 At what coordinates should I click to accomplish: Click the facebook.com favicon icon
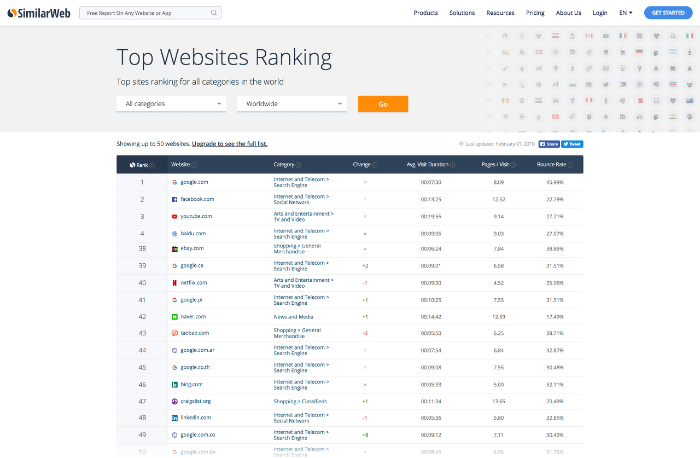(x=175, y=200)
